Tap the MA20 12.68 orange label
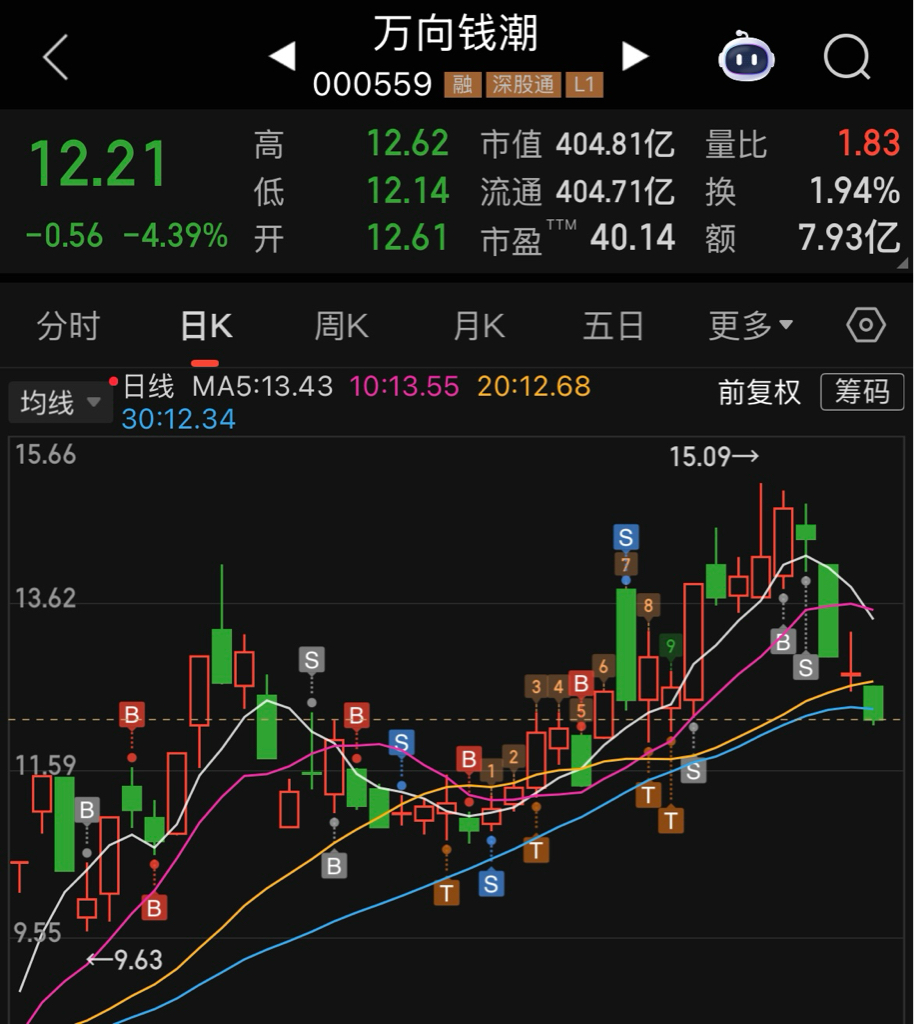Screen dimensions: 914x1024 (534, 386)
